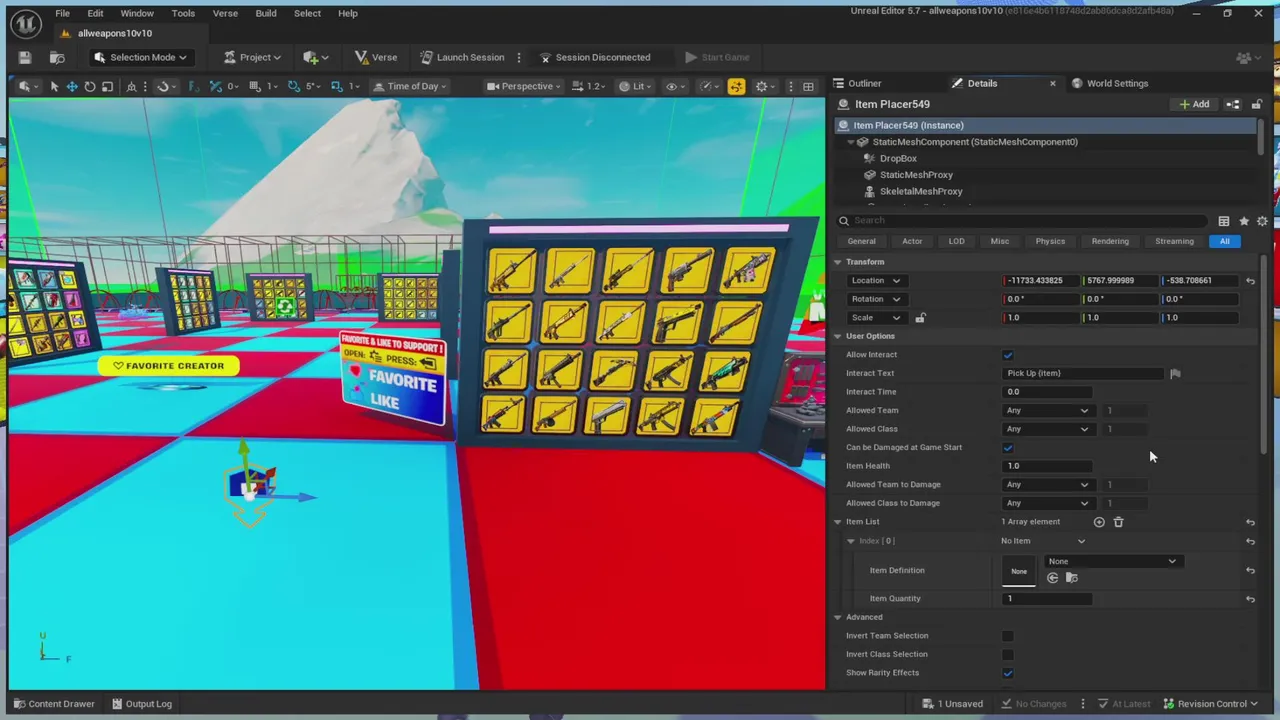Click the highlighted yellow viewport toolbar icon

coord(736,86)
